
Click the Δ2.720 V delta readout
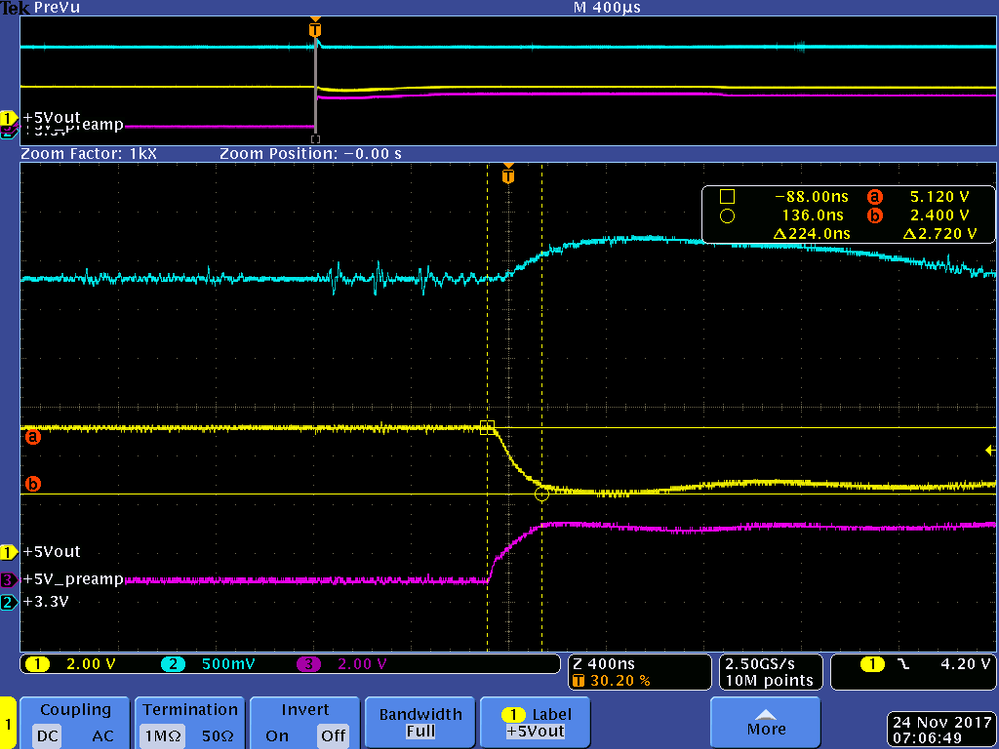click(940, 234)
